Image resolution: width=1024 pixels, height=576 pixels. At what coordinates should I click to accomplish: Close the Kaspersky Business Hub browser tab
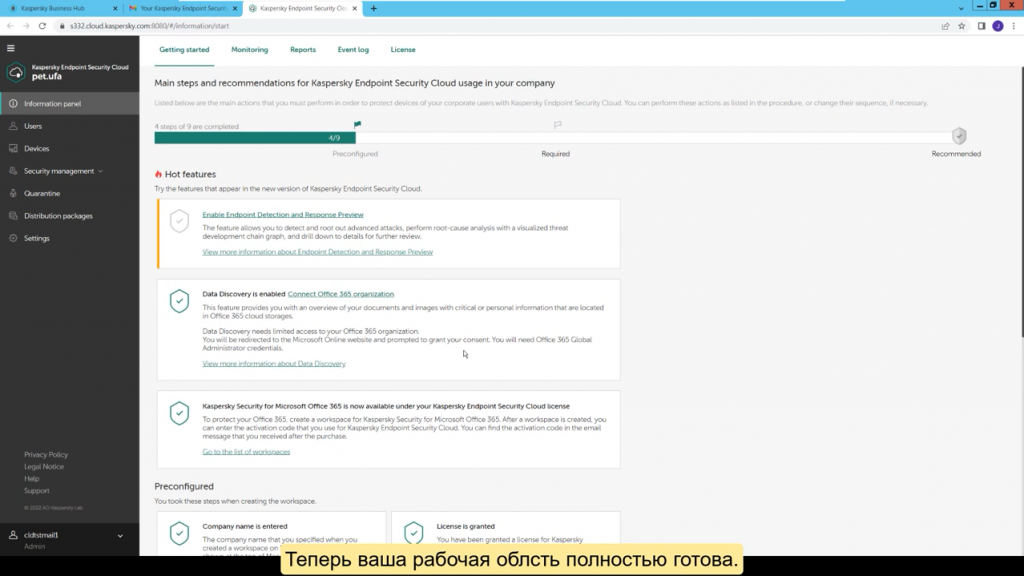pyautogui.click(x=115, y=8)
